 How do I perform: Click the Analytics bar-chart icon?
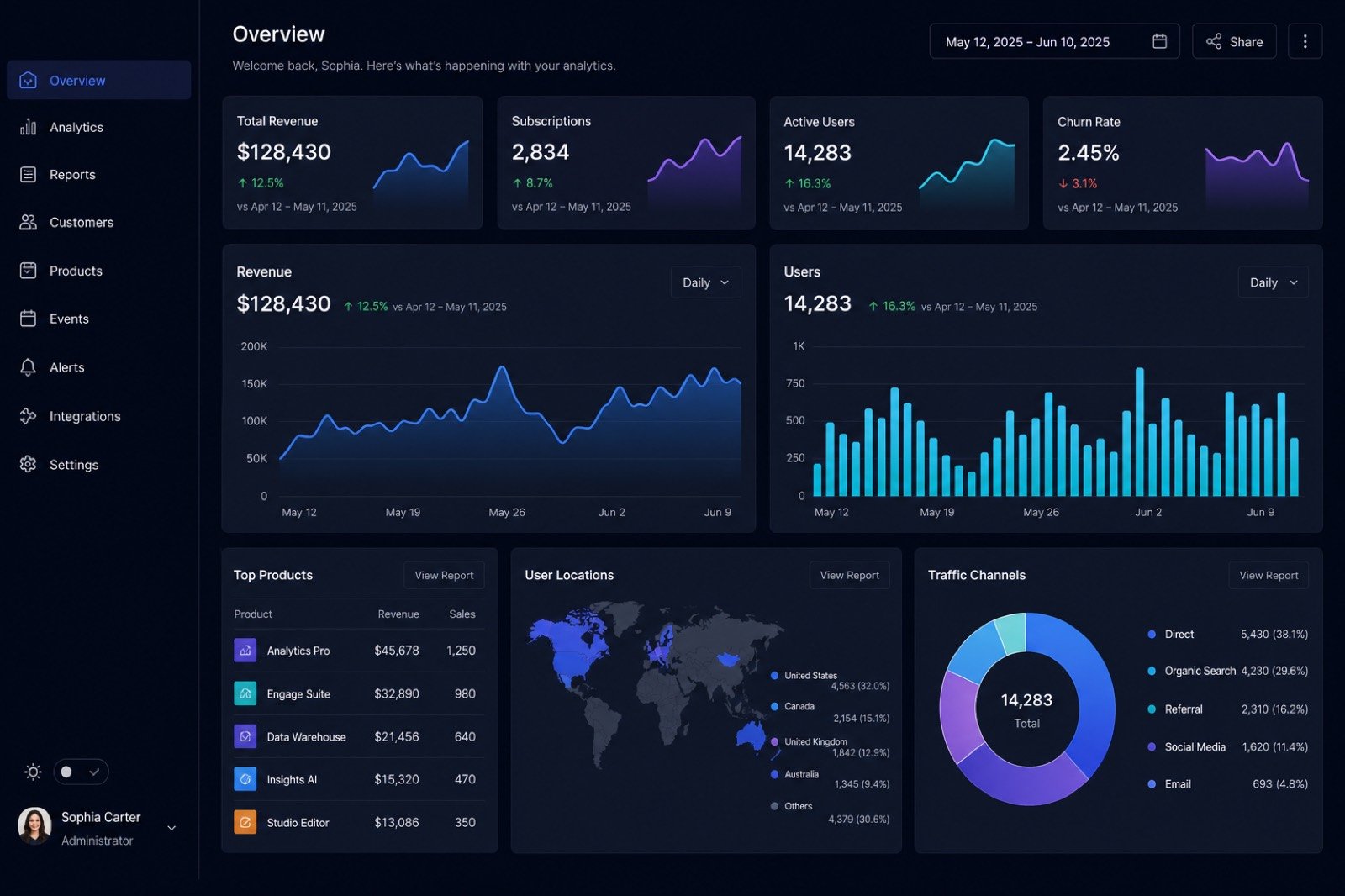(28, 127)
